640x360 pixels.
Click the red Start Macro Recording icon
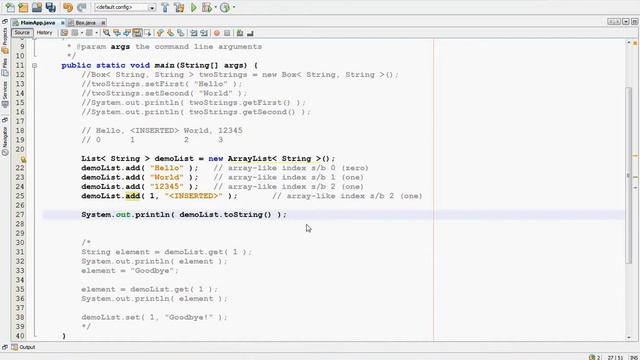tap(217, 33)
